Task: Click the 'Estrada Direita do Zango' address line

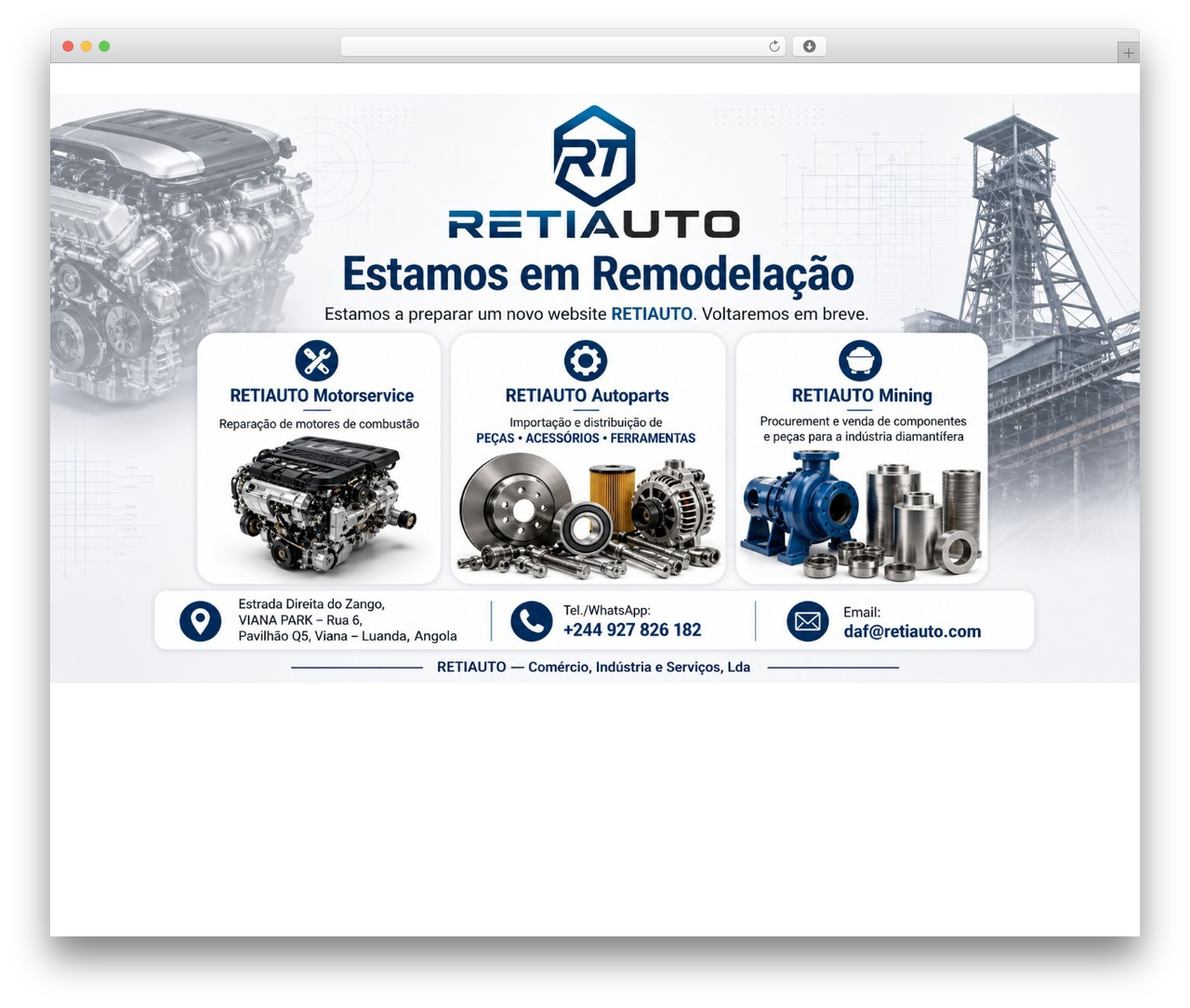Action: (311, 604)
